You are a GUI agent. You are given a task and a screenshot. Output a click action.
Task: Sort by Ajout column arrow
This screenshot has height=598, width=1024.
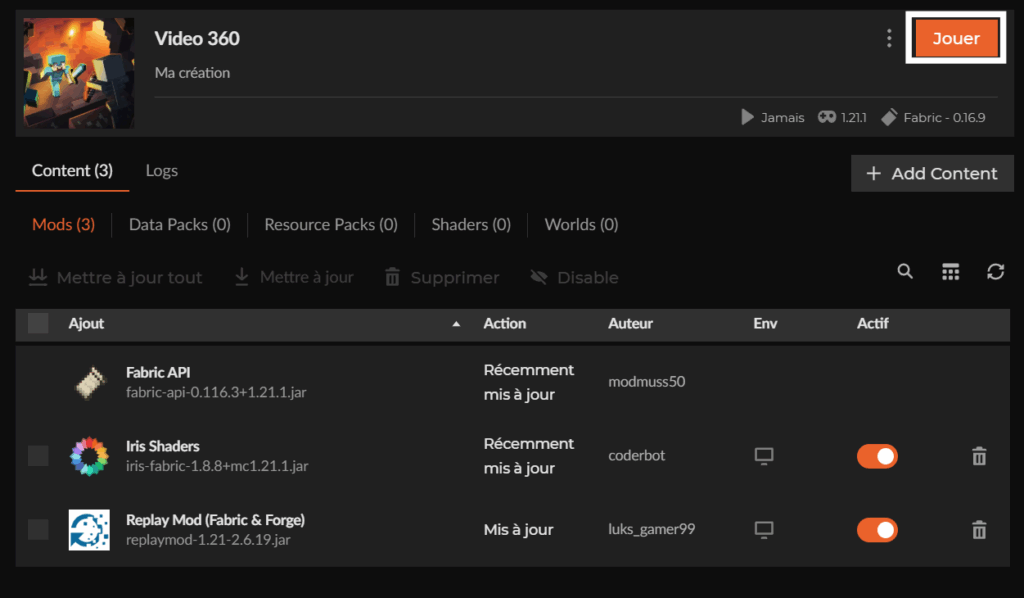[x=456, y=324]
